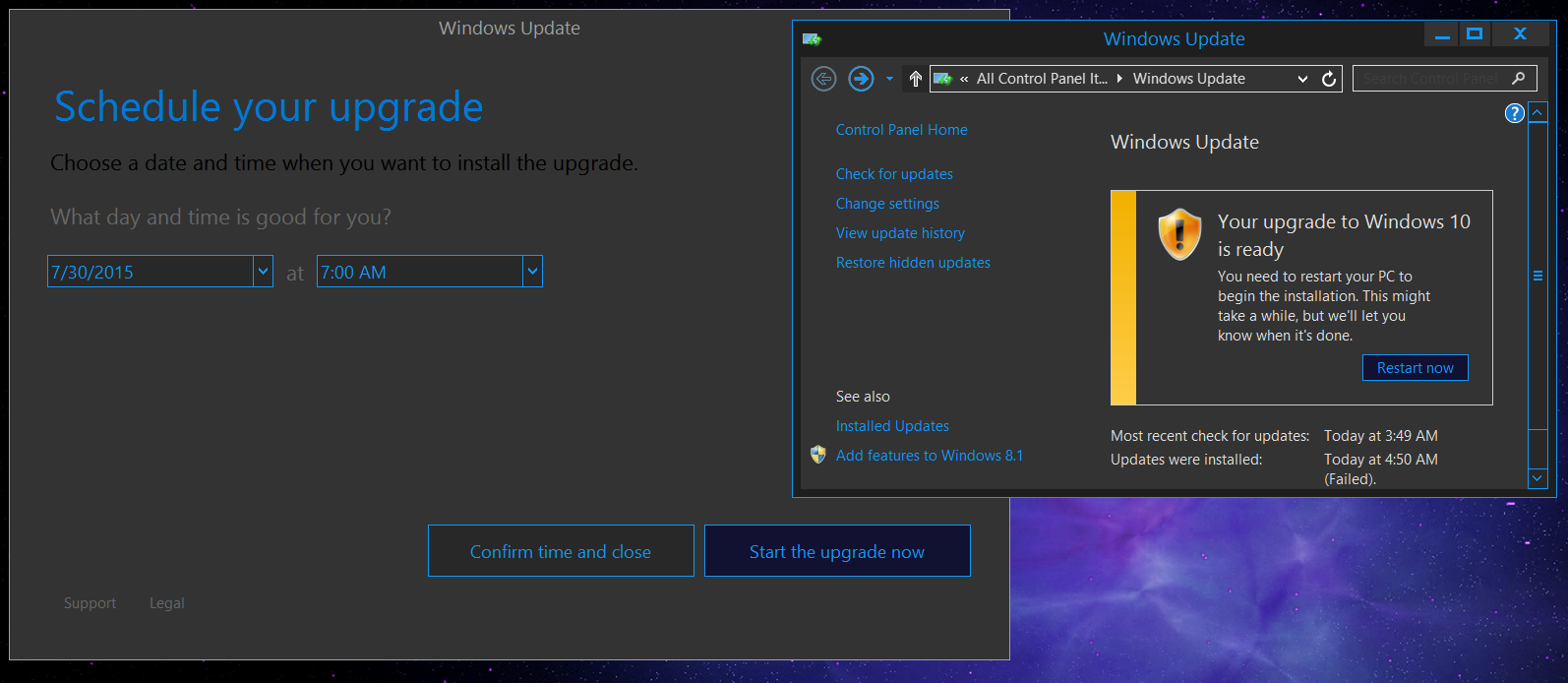Minimize the Windows Update control panel window
Viewport: 1568px width, 683px height.
tap(1442, 34)
